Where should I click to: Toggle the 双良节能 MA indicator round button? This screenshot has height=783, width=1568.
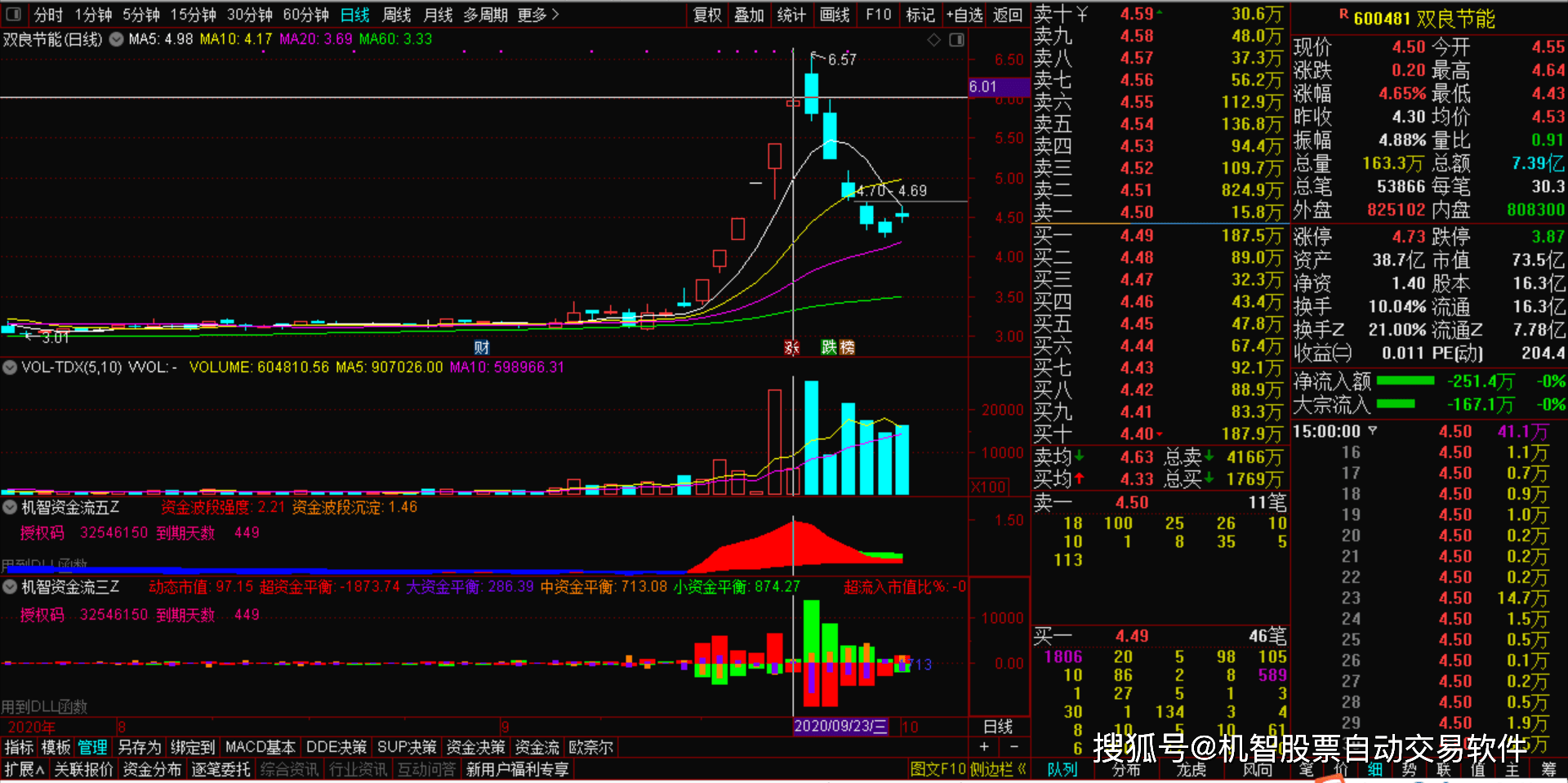click(117, 39)
